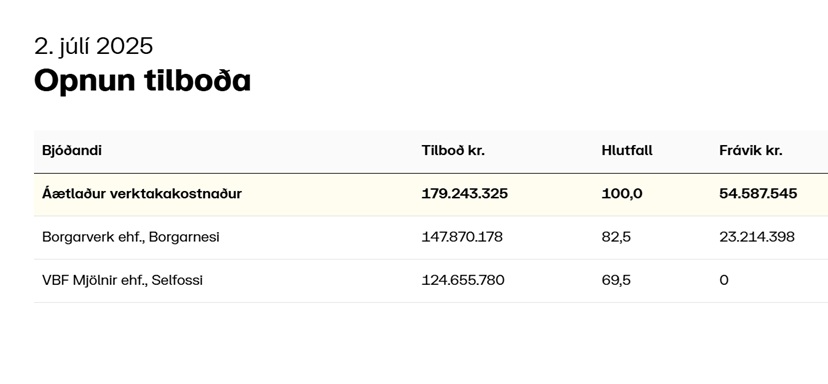828x384 pixels.
Task: Click the Mjölnir bid amount 124.655.780
Action: pyautogui.click(x=463, y=280)
